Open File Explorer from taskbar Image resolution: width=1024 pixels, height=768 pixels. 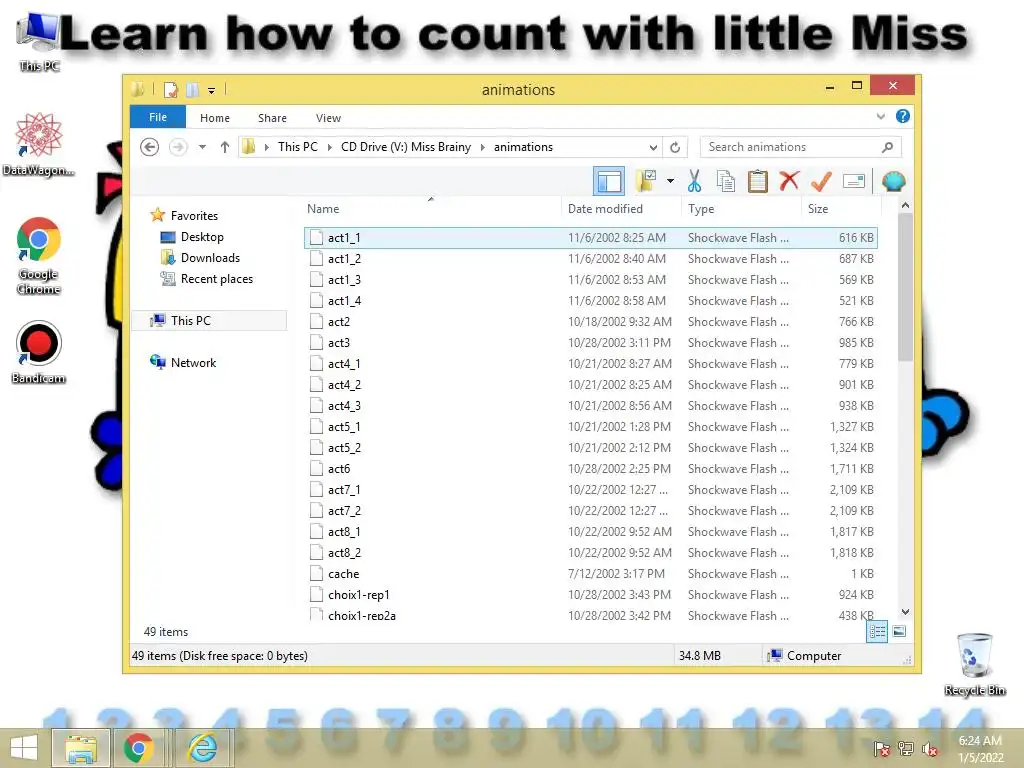(80, 748)
